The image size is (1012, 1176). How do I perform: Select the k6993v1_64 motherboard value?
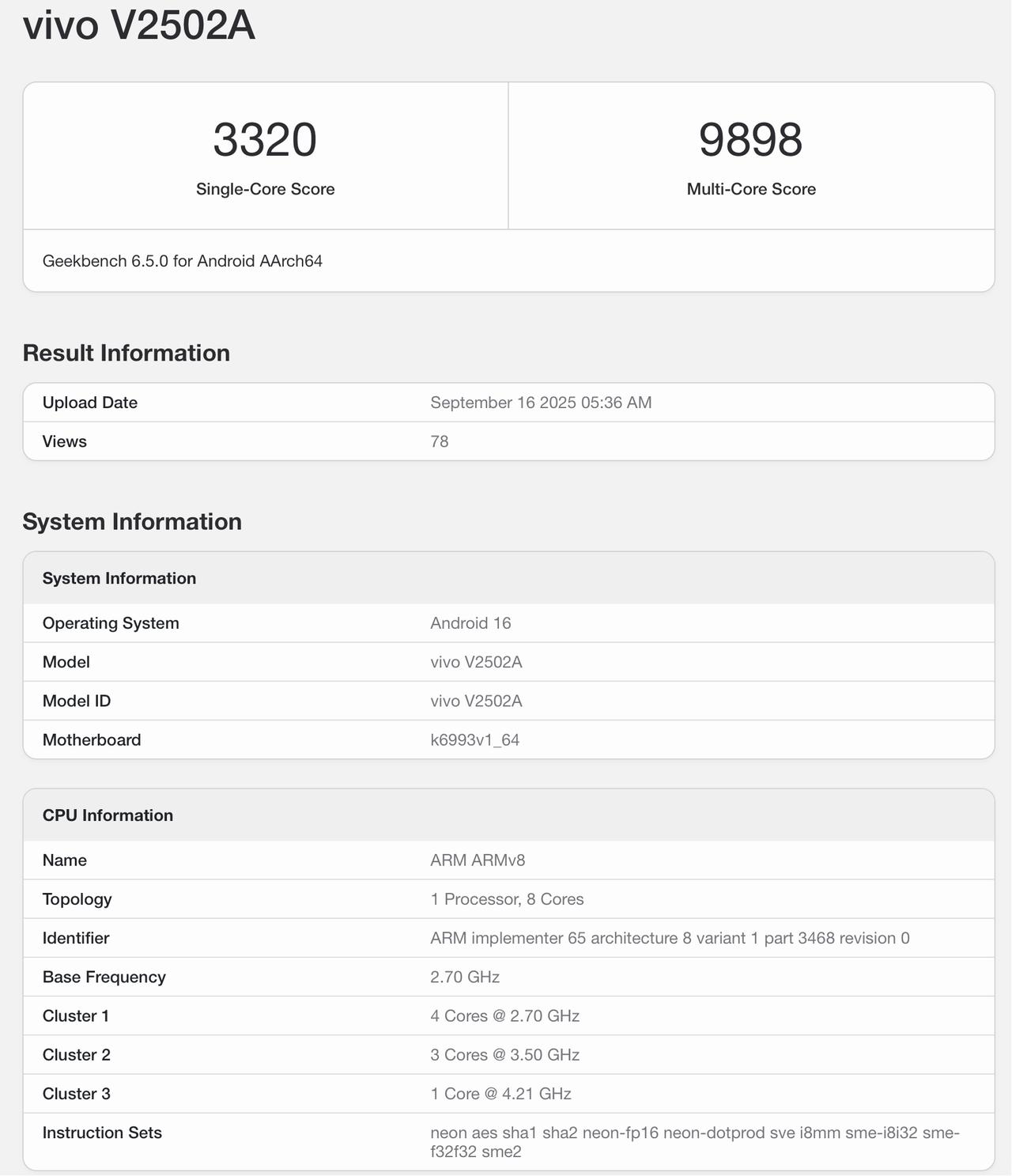point(475,740)
